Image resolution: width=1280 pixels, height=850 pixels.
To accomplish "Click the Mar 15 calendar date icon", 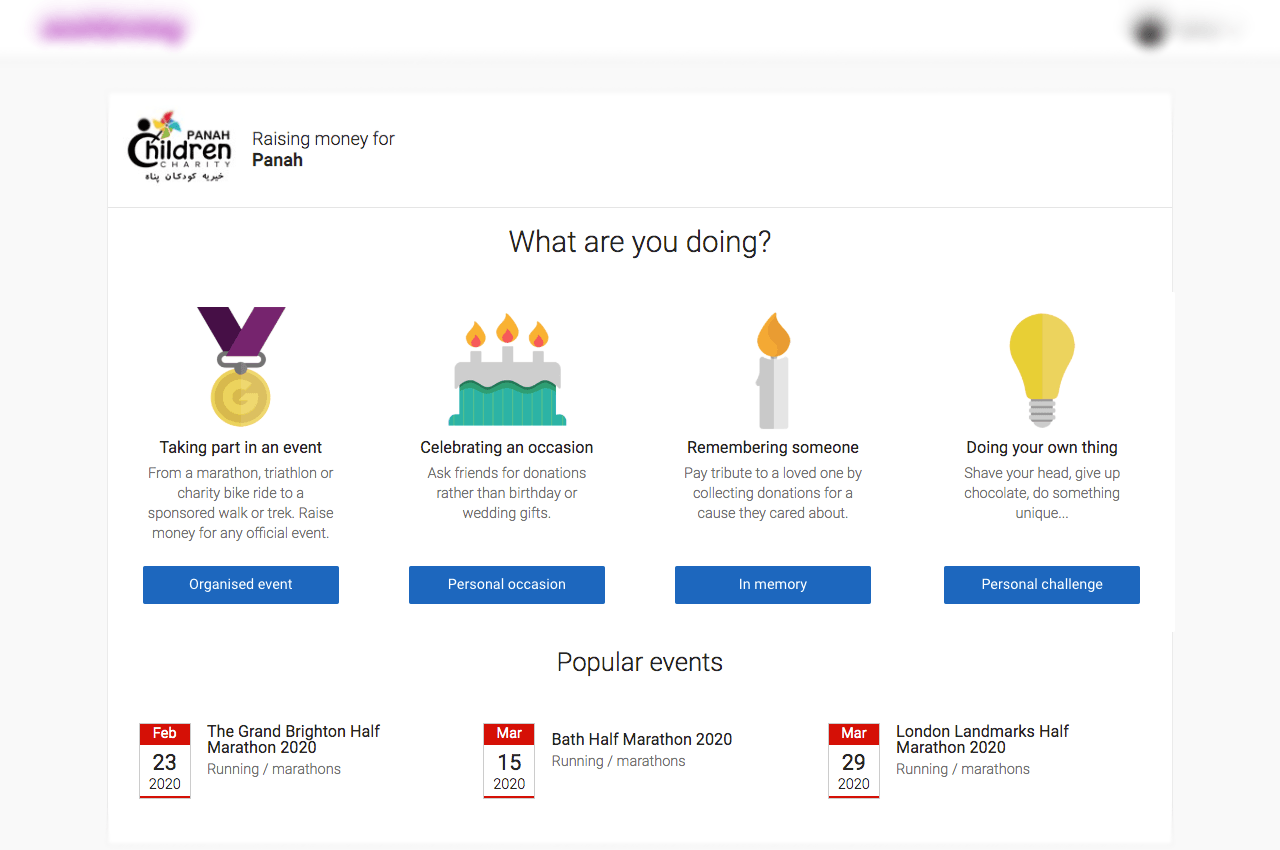I will click(508, 760).
